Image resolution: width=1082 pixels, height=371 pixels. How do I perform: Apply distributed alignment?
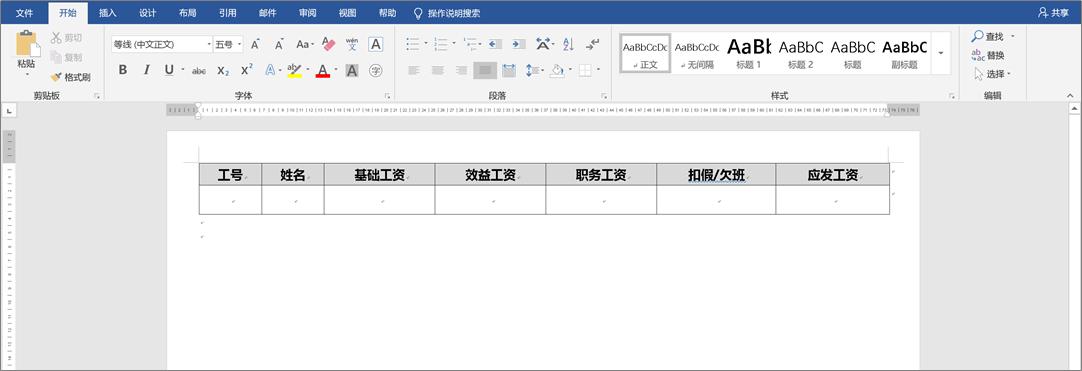tap(509, 70)
